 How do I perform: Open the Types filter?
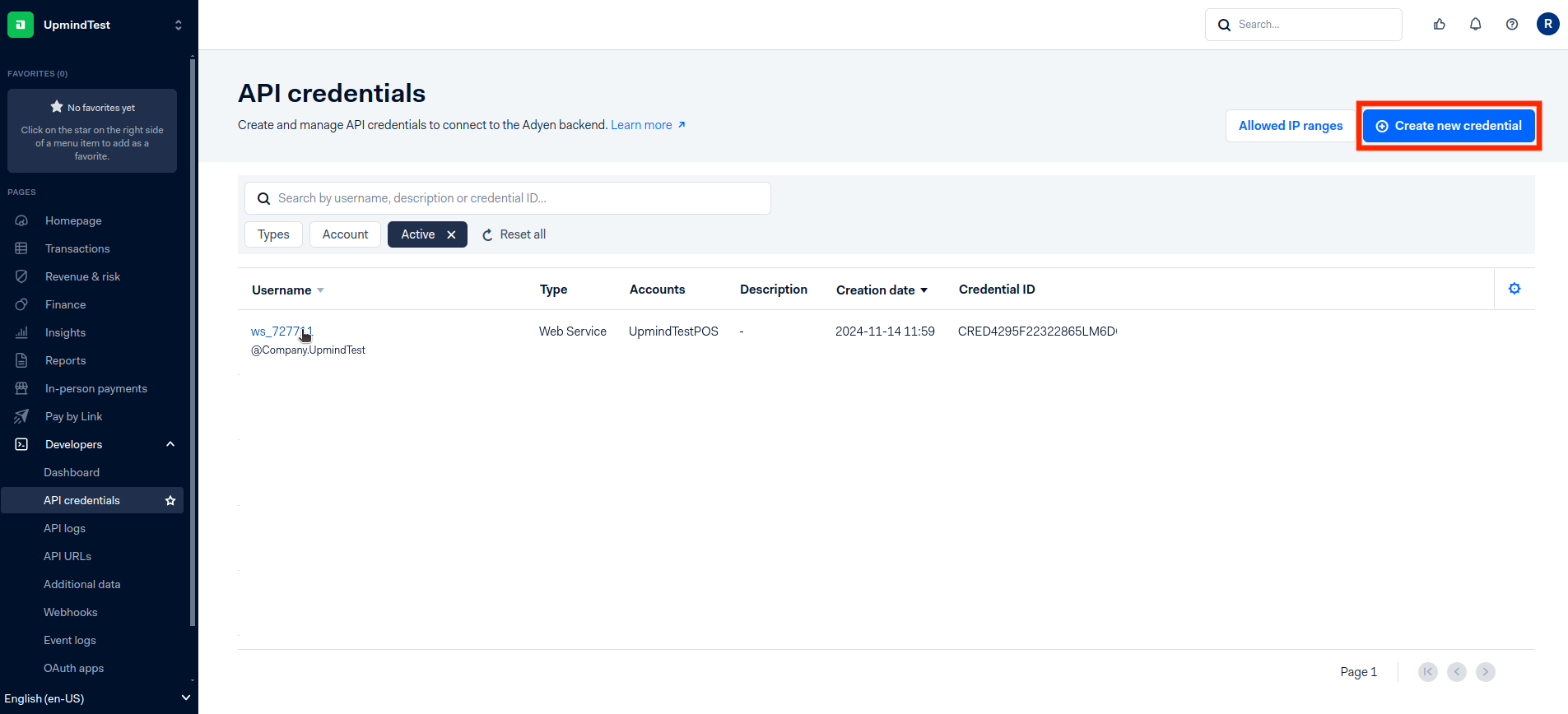pyautogui.click(x=273, y=234)
